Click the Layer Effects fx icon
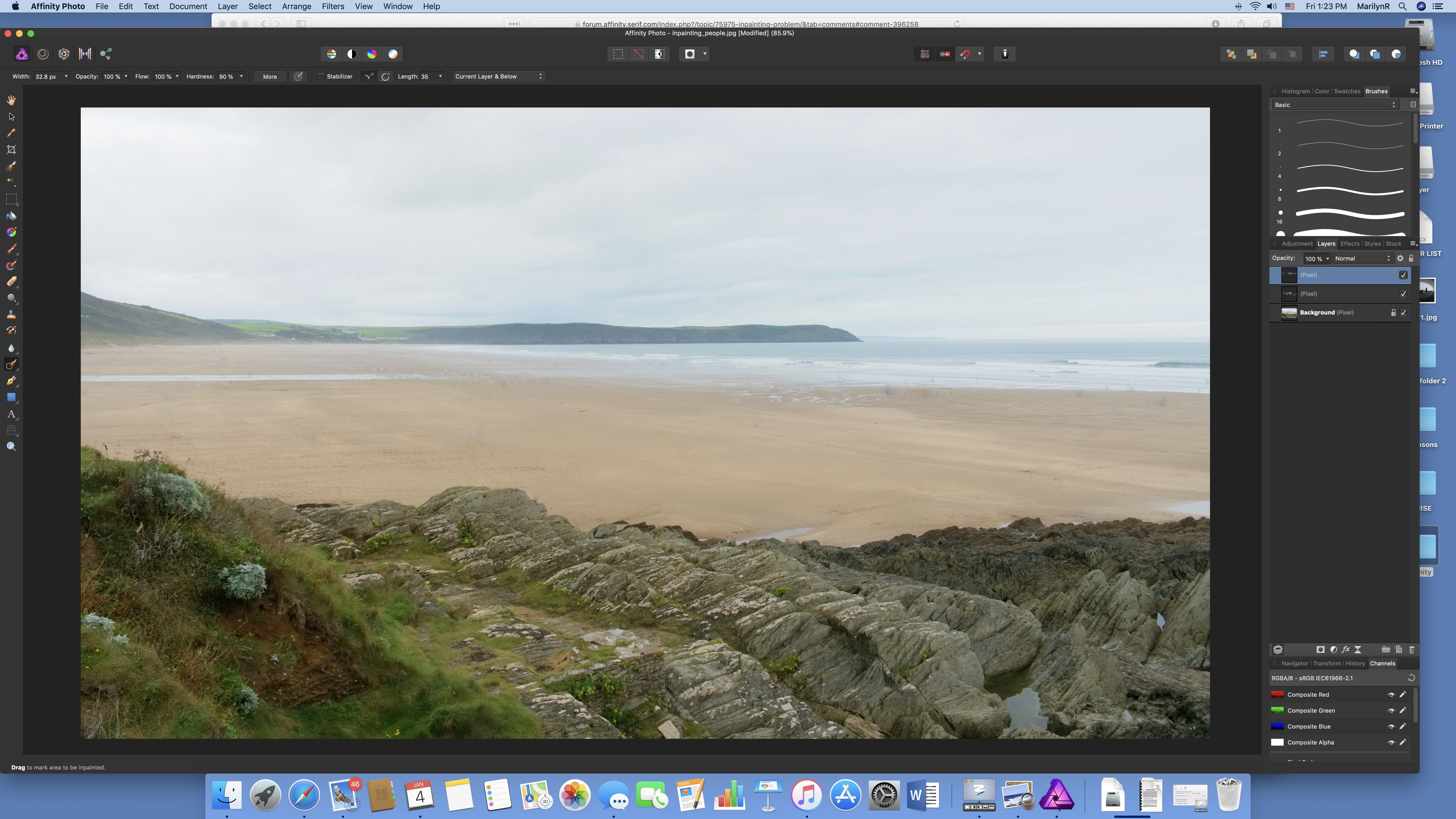The width and height of the screenshot is (1456, 819). (1345, 650)
